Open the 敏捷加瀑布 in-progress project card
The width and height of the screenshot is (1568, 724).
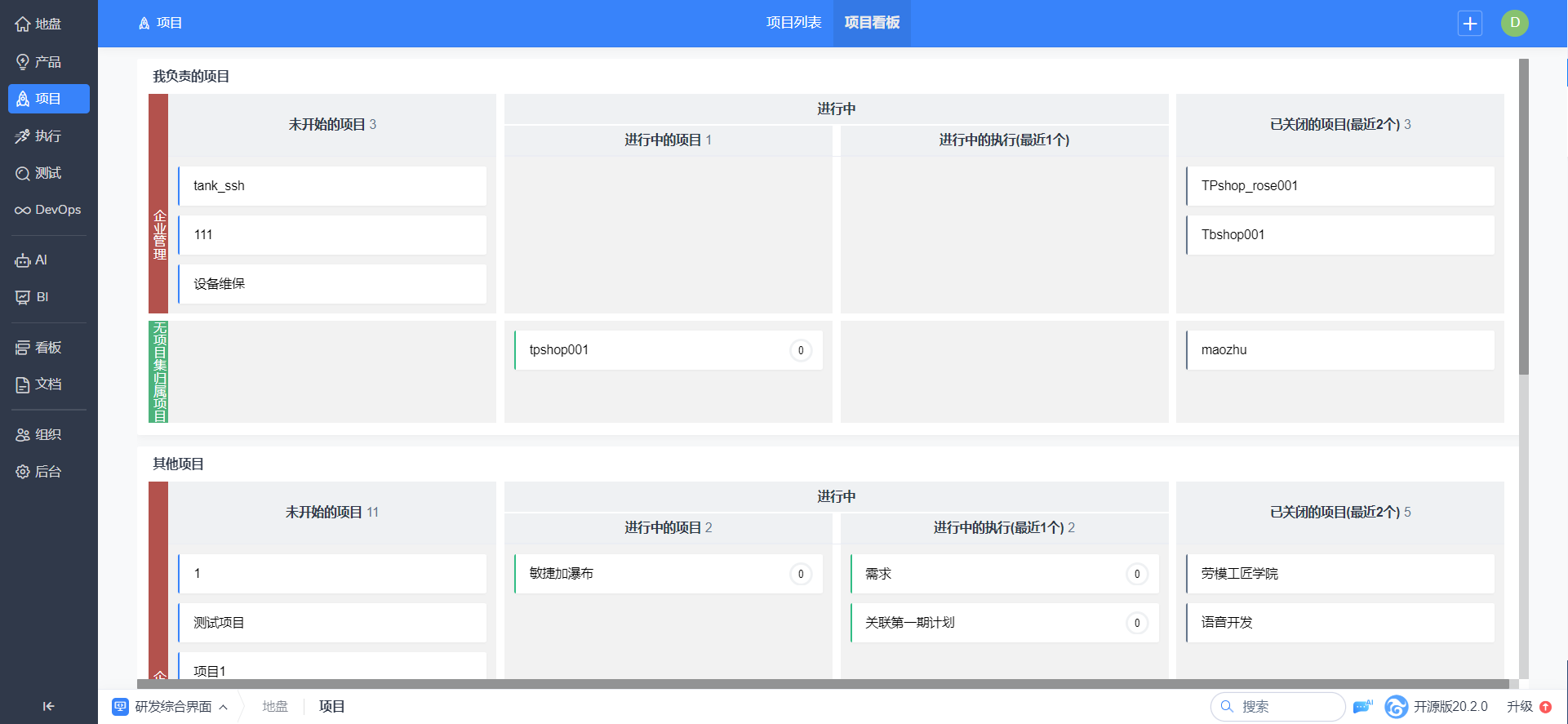pos(653,574)
